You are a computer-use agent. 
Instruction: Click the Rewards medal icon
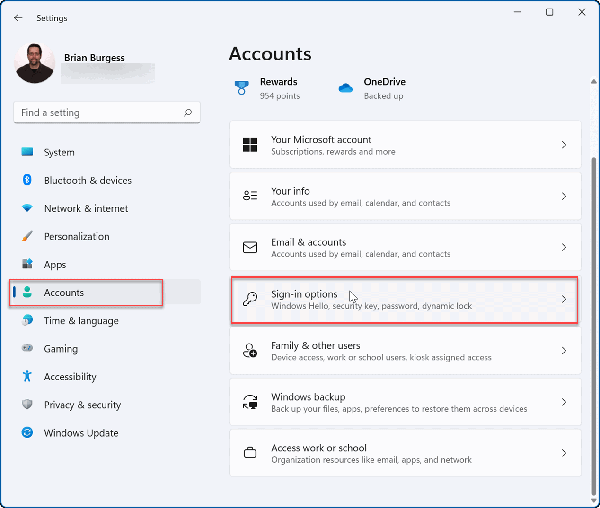tap(241, 88)
